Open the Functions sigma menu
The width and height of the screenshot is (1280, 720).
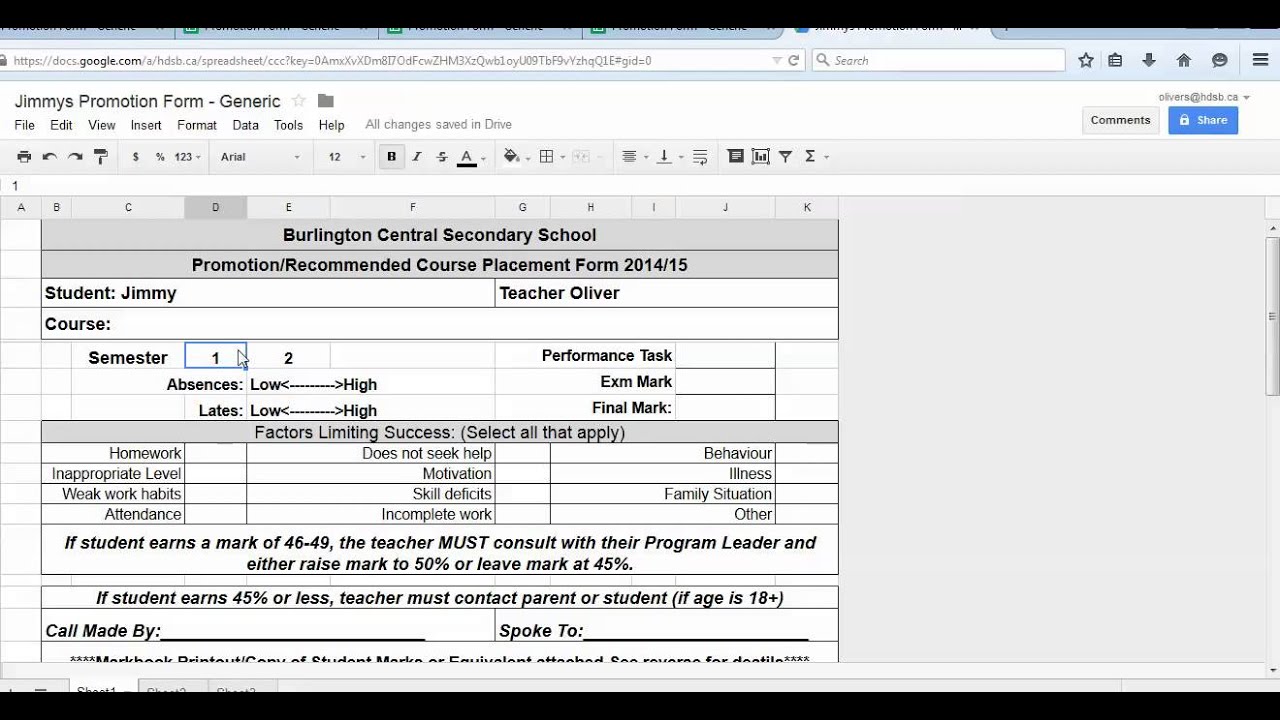pos(810,157)
